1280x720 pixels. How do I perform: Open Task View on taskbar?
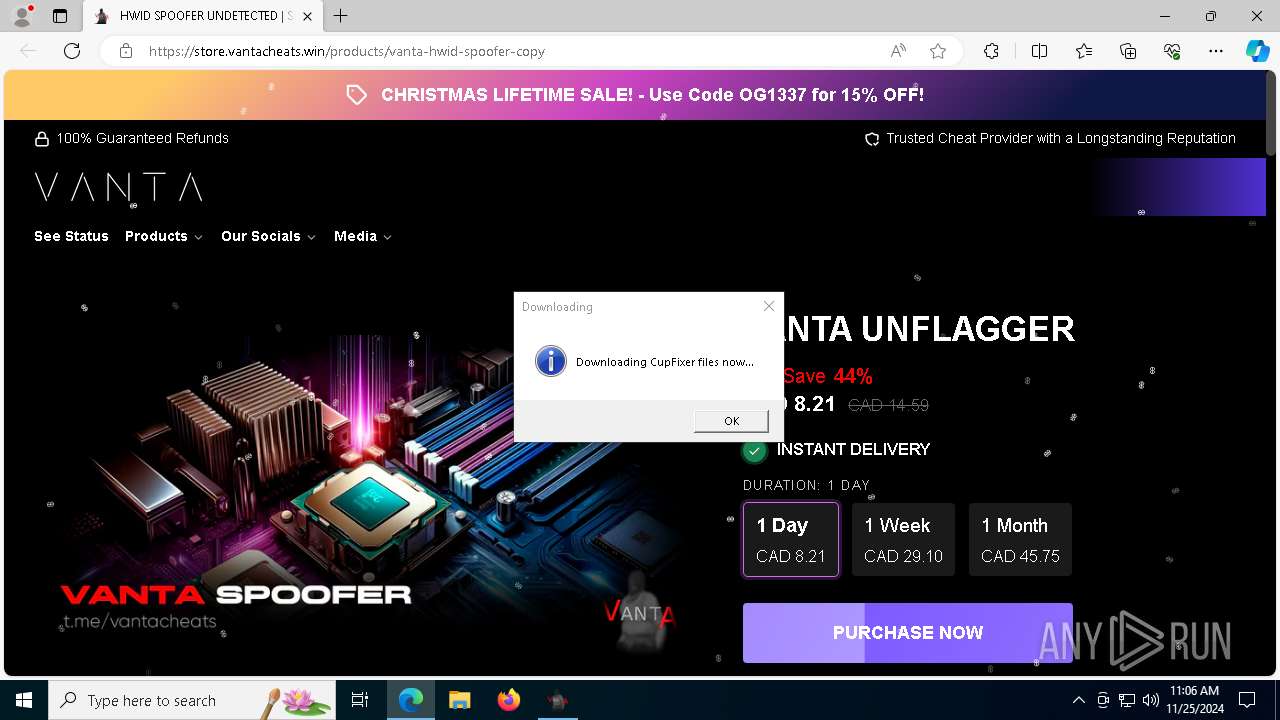[360, 700]
